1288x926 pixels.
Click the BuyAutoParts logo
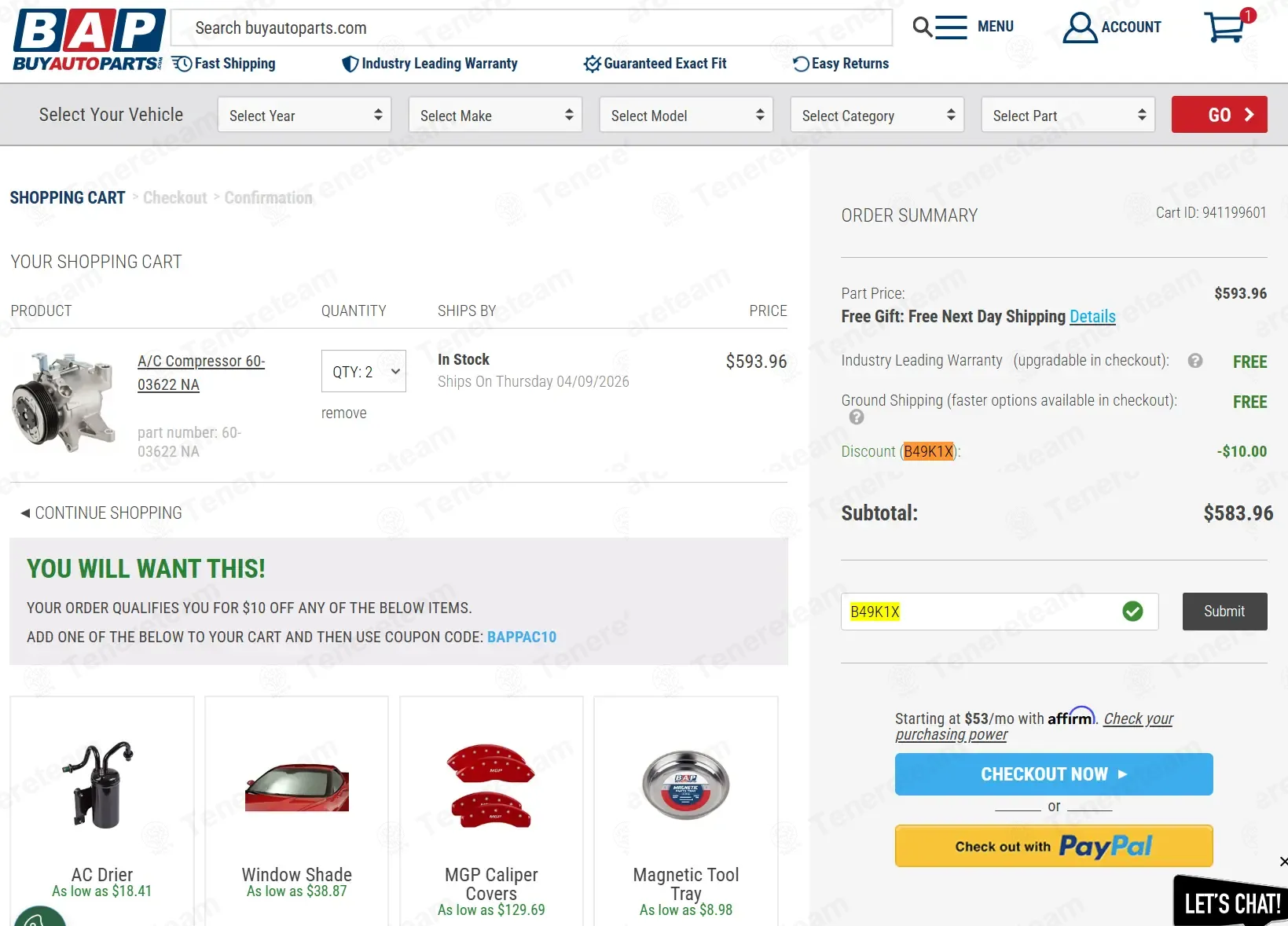(x=89, y=40)
